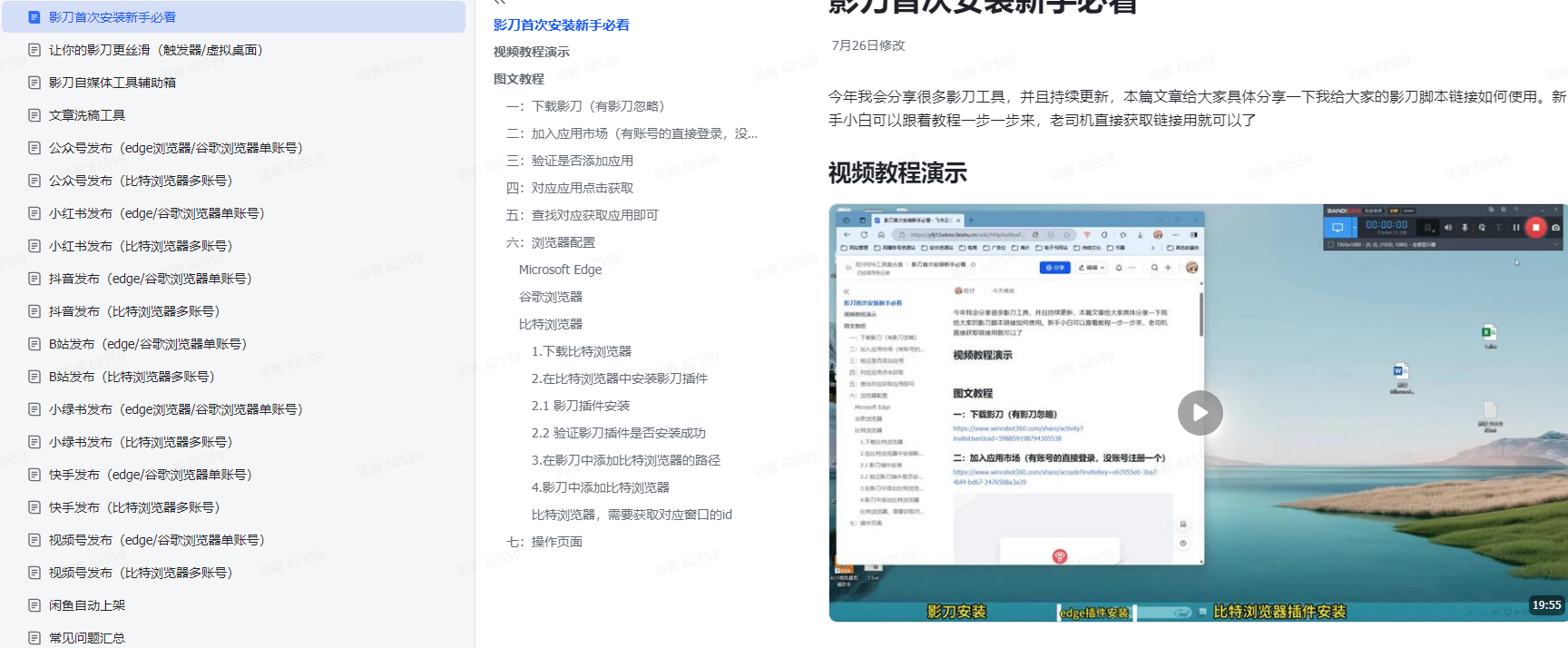Play the tutorial video
The image size is (1568, 648).
click(1200, 413)
